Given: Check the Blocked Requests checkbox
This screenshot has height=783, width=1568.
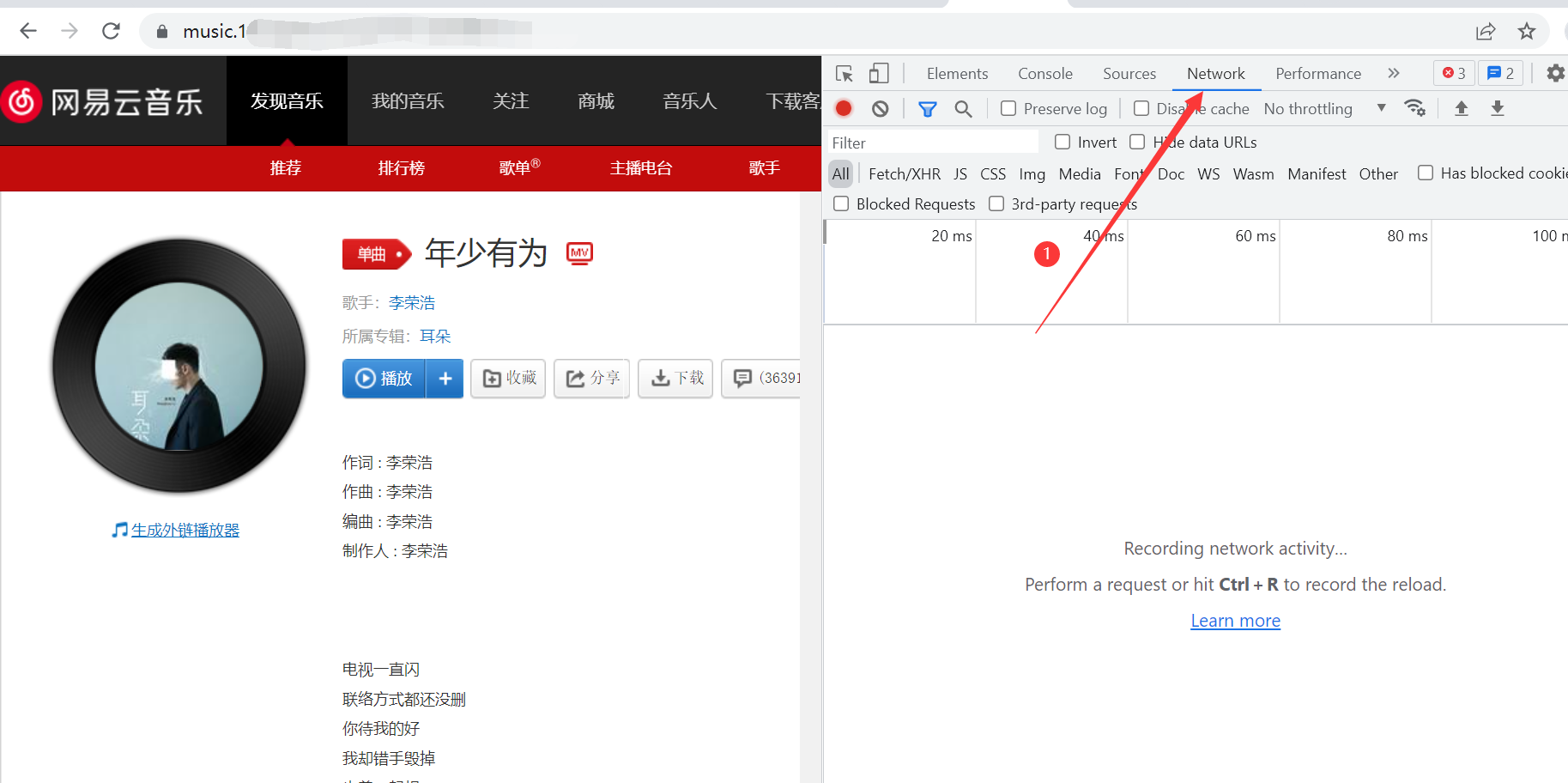Looking at the screenshot, I should [x=841, y=204].
